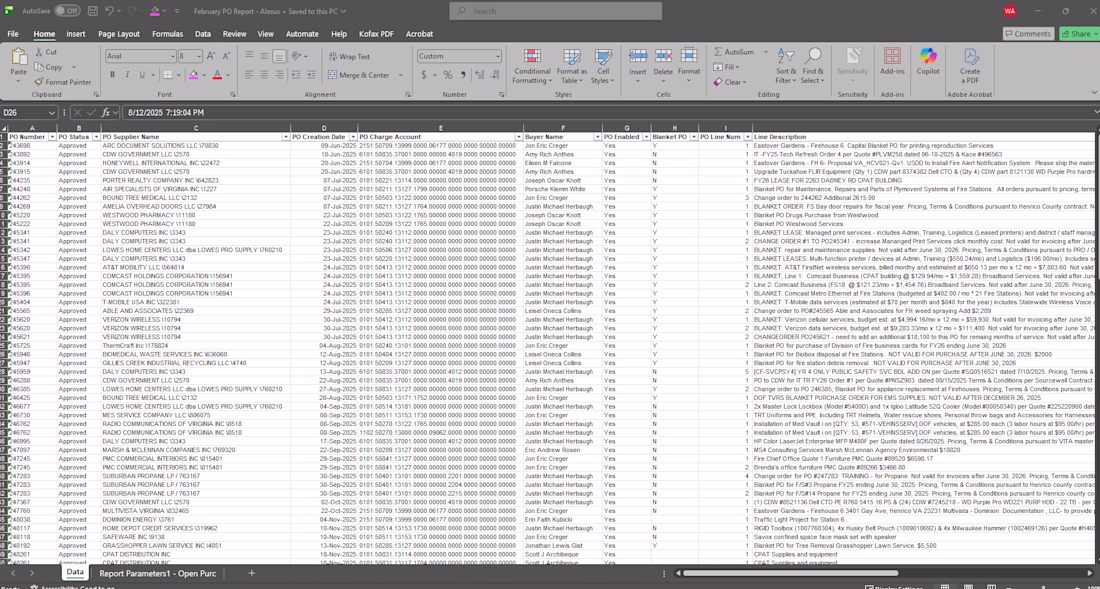The height and width of the screenshot is (589, 1100).
Task: Toggle Bottom Align in Alignment group
Action: (x=279, y=56)
